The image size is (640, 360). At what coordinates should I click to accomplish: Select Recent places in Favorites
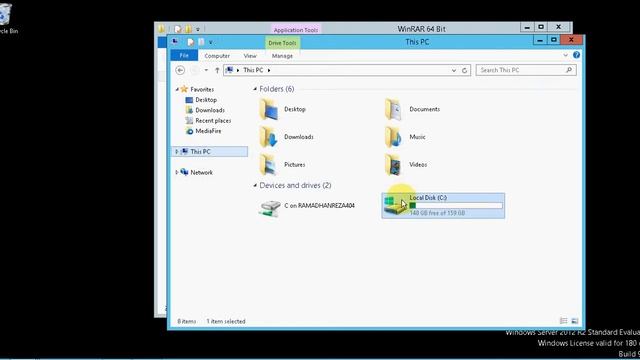pyautogui.click(x=213, y=120)
